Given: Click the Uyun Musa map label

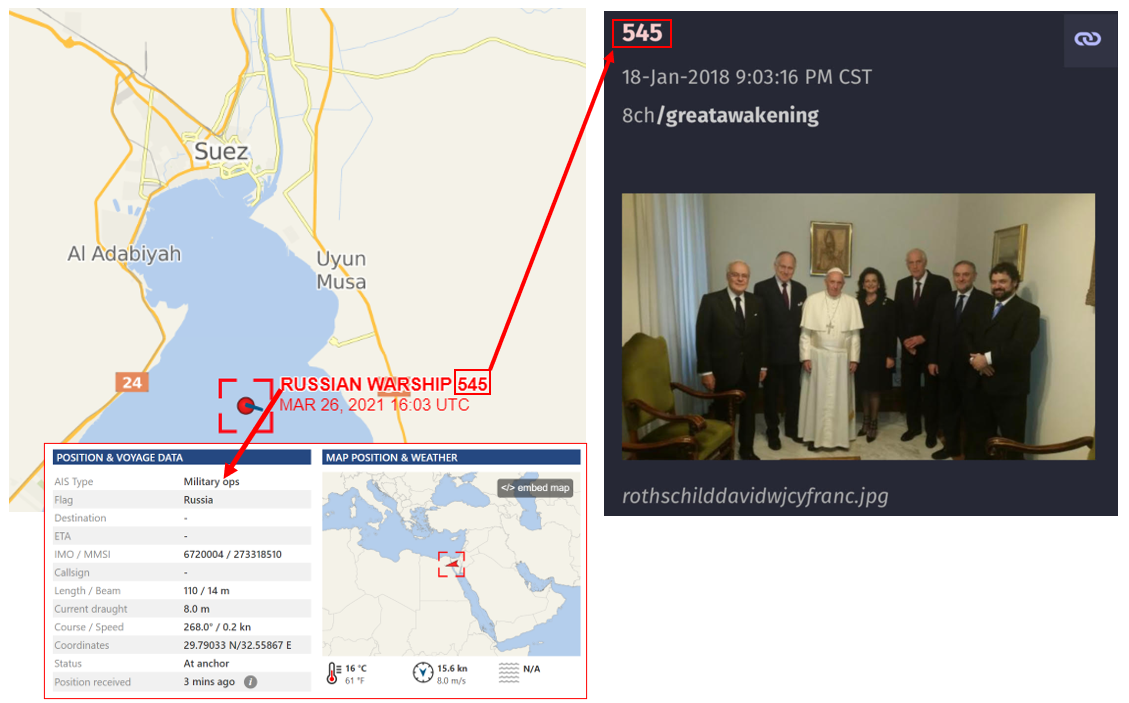Looking at the screenshot, I should (x=341, y=270).
